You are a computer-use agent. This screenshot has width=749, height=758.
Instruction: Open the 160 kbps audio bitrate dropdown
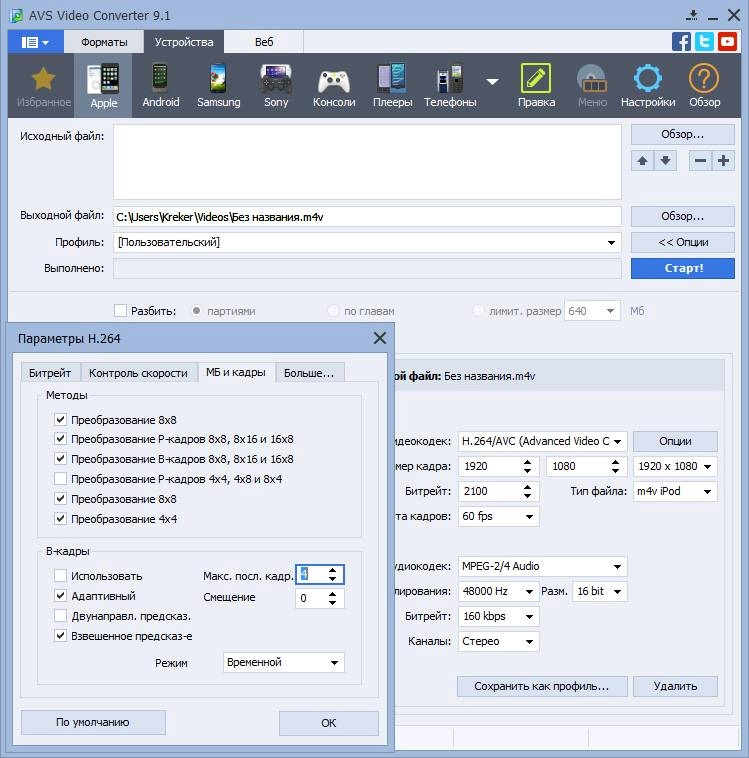499,616
